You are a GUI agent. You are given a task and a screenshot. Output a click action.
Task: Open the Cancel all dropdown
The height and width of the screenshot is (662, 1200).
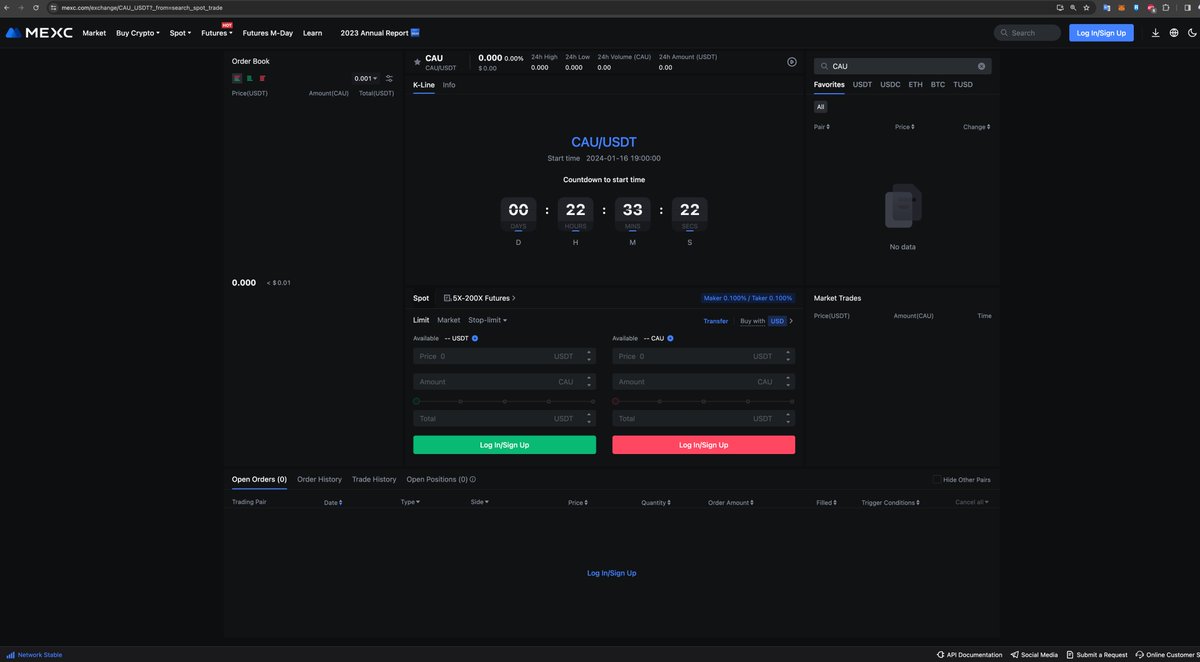click(972, 502)
